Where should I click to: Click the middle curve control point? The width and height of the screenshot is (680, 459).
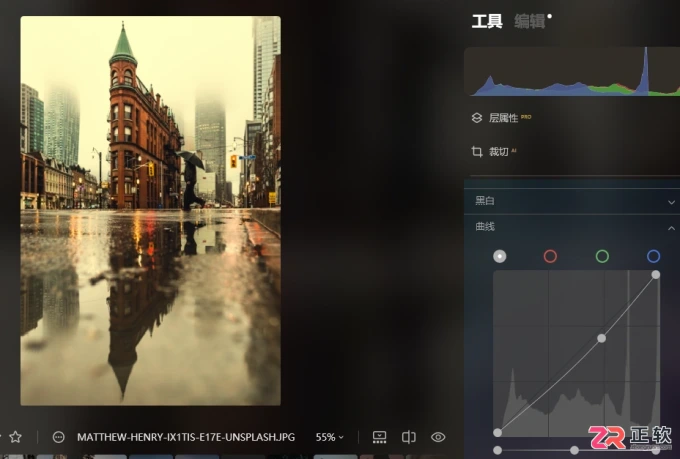point(602,338)
